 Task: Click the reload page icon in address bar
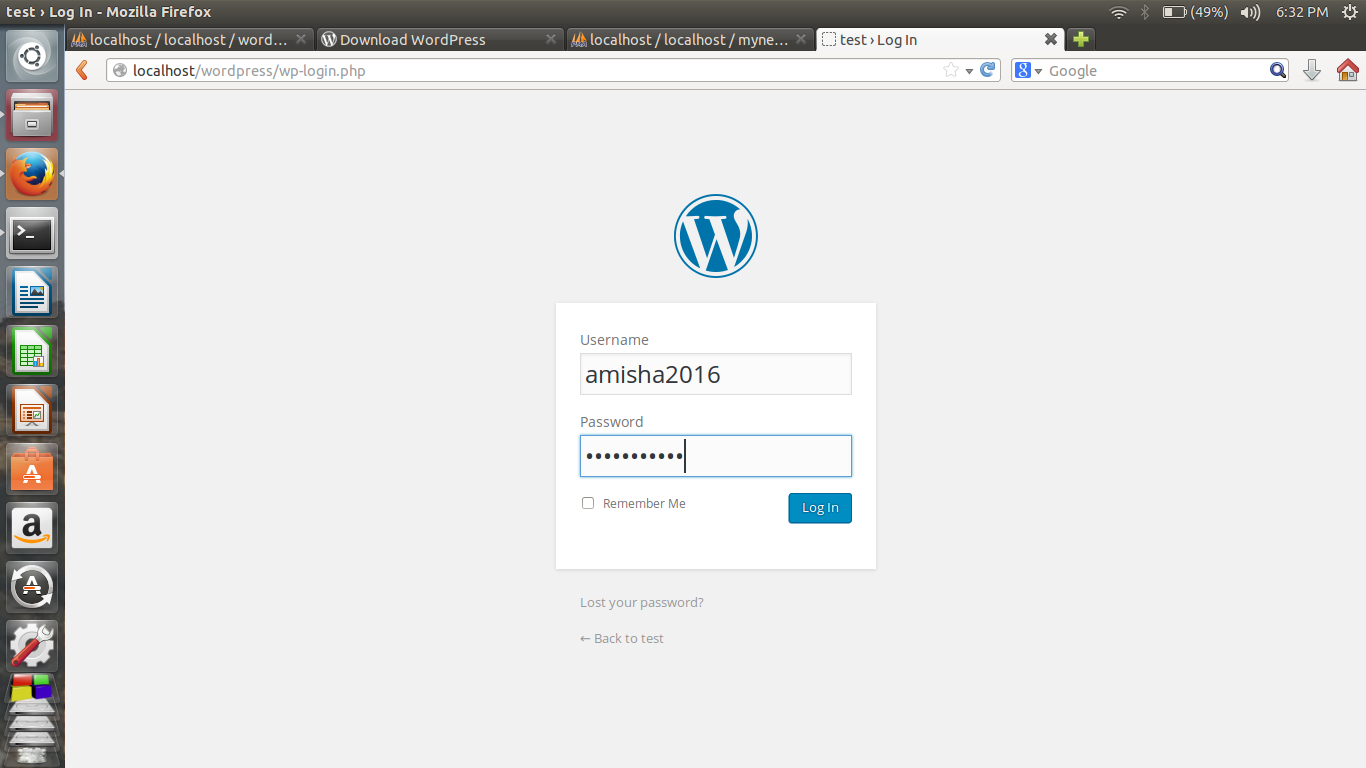click(x=988, y=70)
